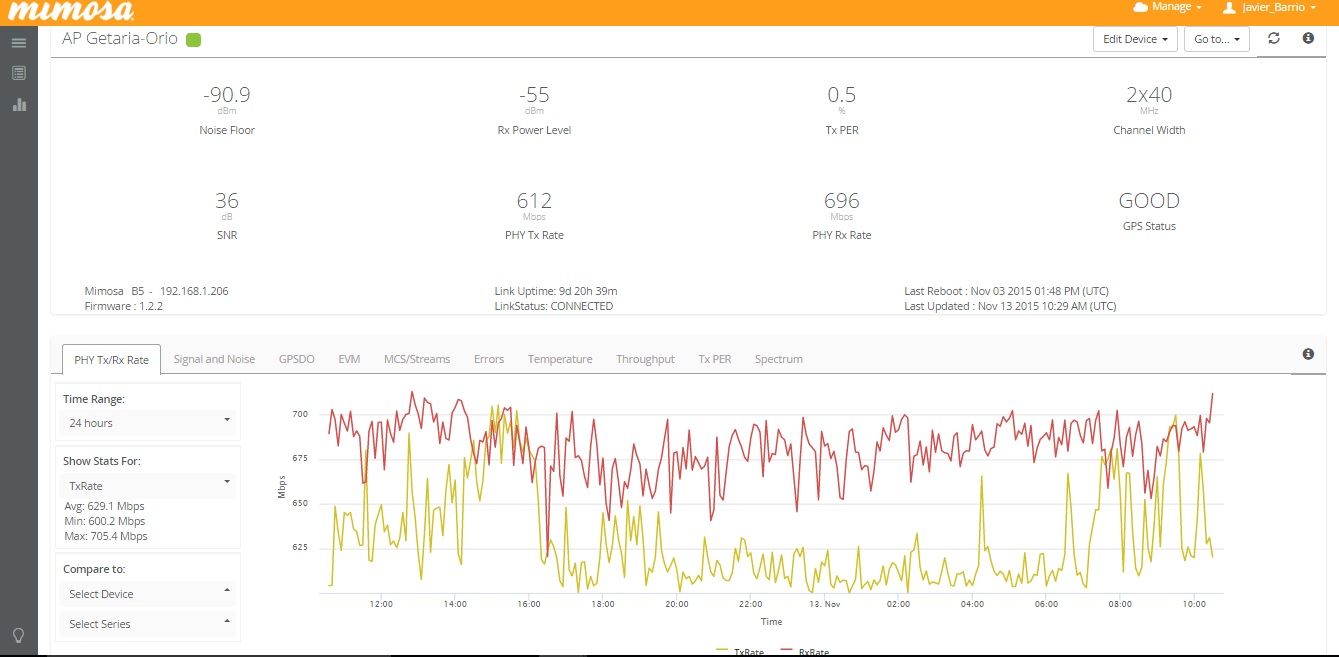Open the Javier_Barrio user menu
This screenshot has height=657, width=1339.
coord(1270,7)
